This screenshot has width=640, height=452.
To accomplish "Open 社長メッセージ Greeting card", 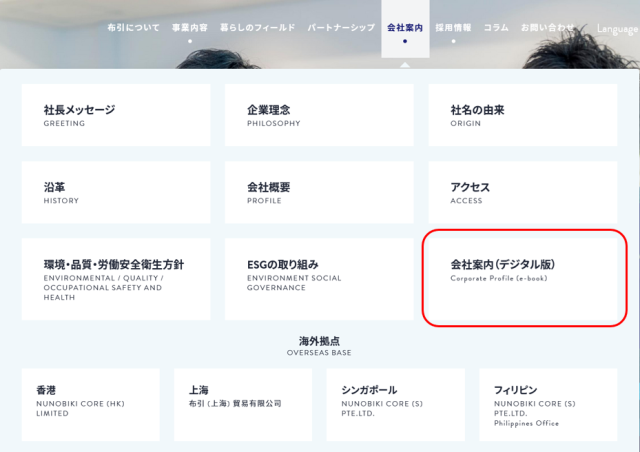I will [116, 115].
